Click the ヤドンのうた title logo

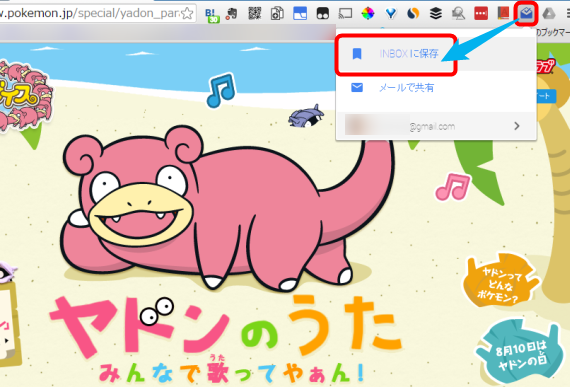(225, 327)
